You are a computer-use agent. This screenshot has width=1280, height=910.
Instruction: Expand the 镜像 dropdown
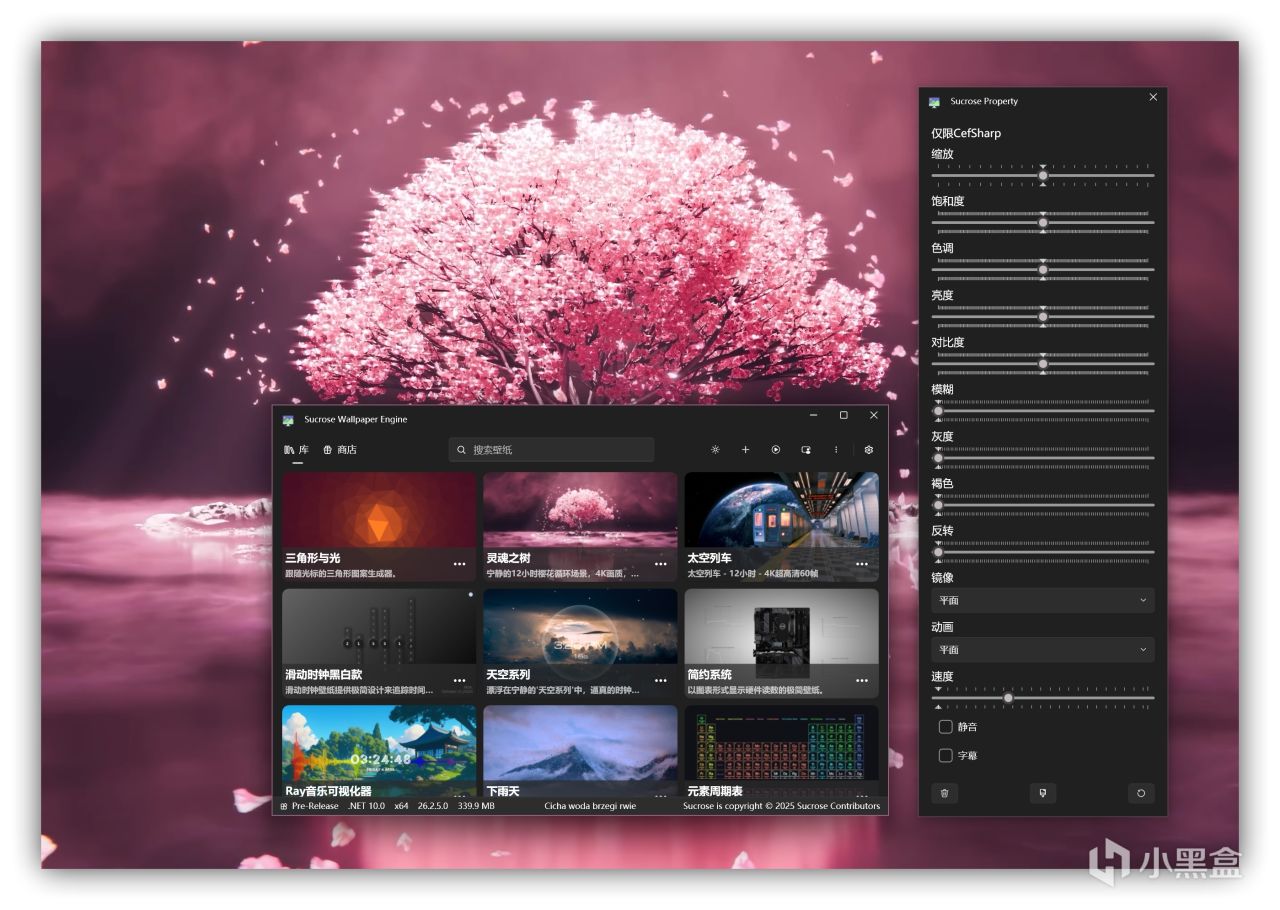[x=1043, y=600]
